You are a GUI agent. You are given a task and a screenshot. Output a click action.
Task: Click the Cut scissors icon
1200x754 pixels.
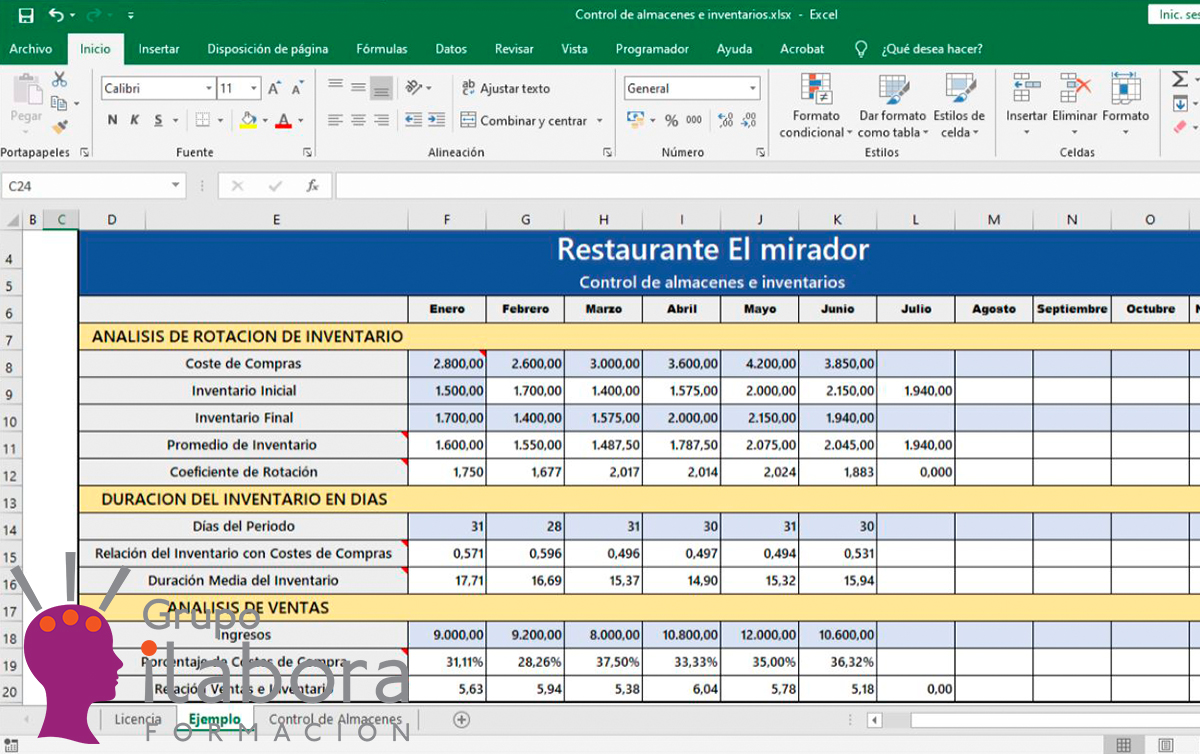coord(59,79)
